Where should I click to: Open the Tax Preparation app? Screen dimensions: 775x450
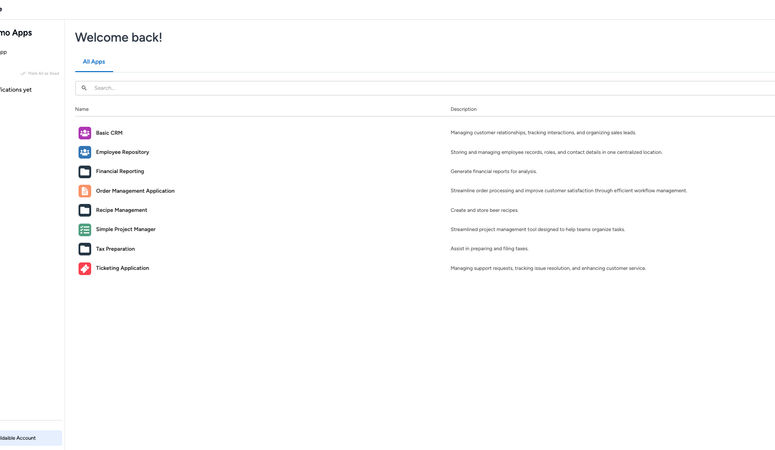point(115,249)
